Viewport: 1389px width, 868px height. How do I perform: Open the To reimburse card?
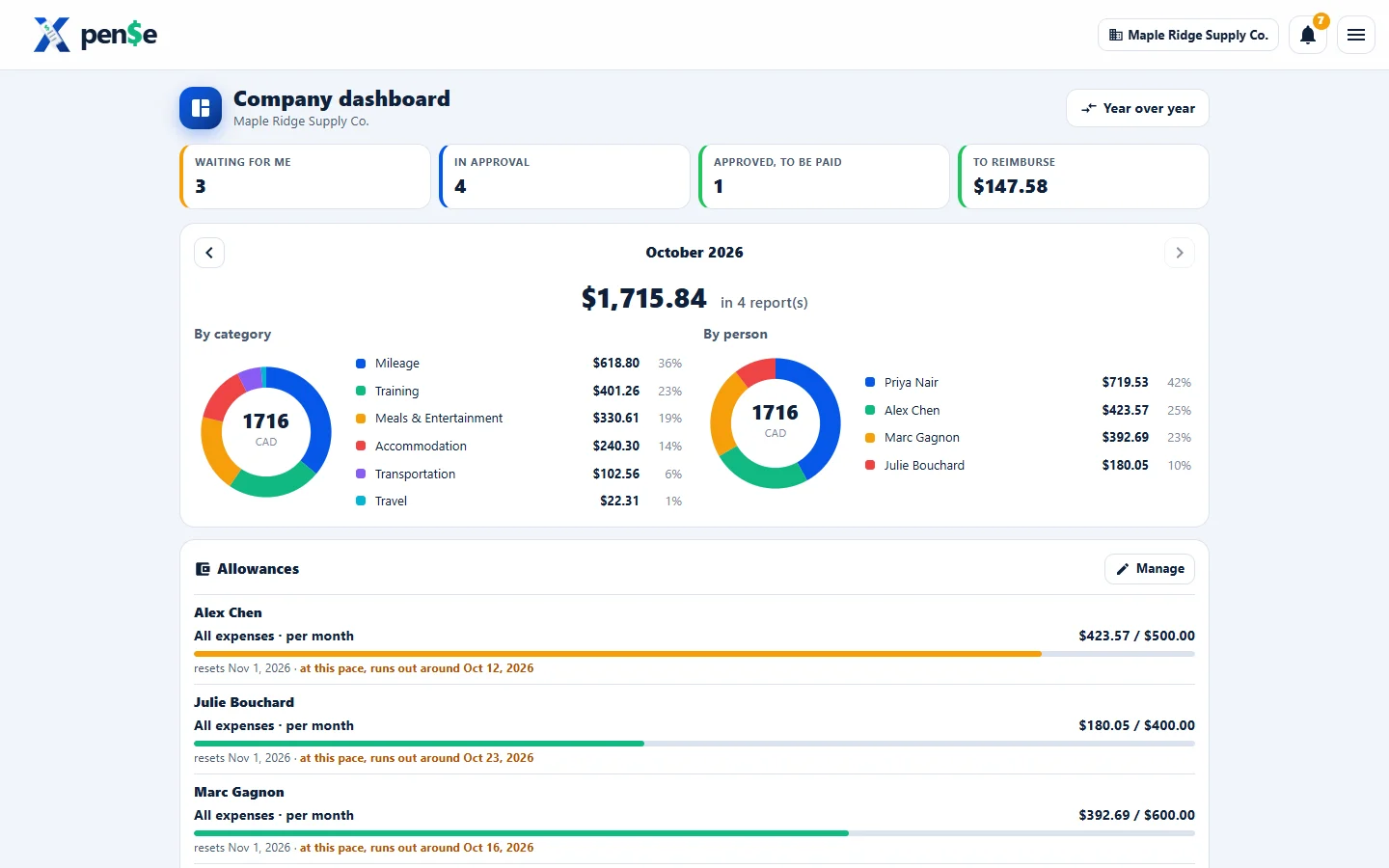coord(1083,176)
